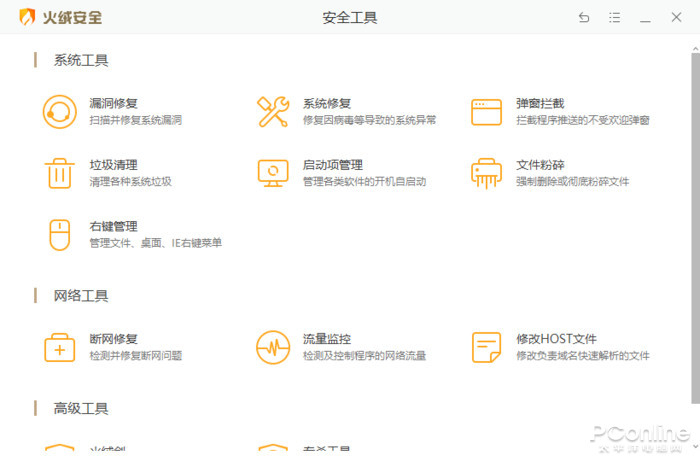Open the 弹窗拦截 popup window icon
This screenshot has width=700, height=461.
[486, 112]
